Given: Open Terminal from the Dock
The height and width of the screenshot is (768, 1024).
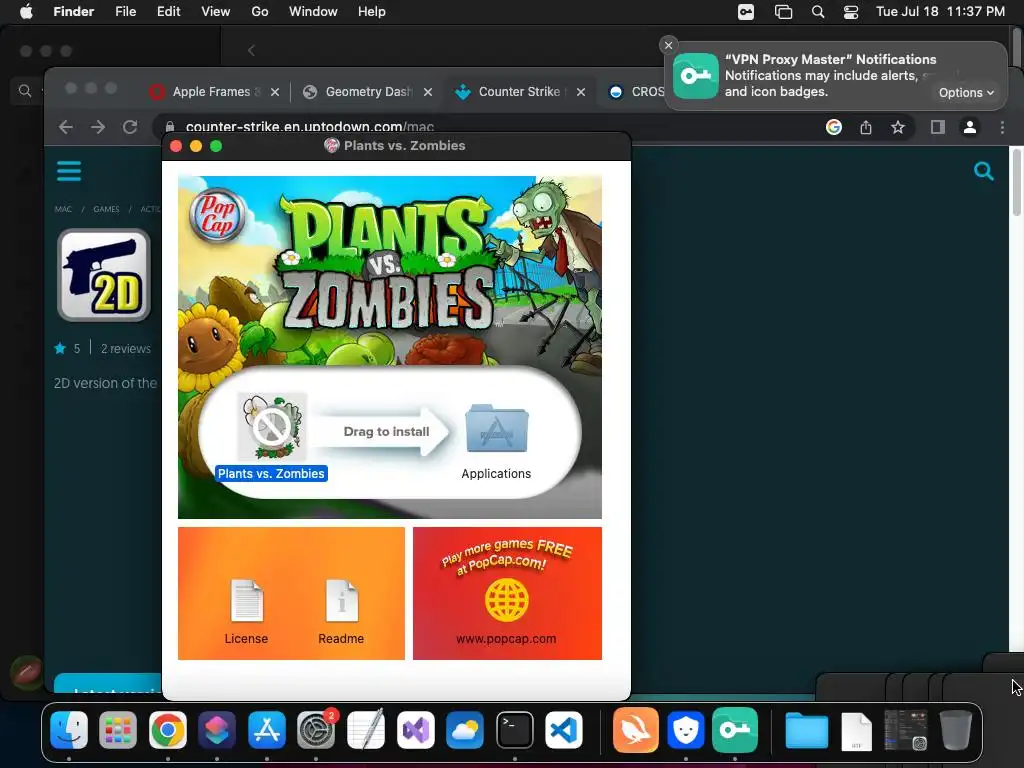Looking at the screenshot, I should 515,730.
